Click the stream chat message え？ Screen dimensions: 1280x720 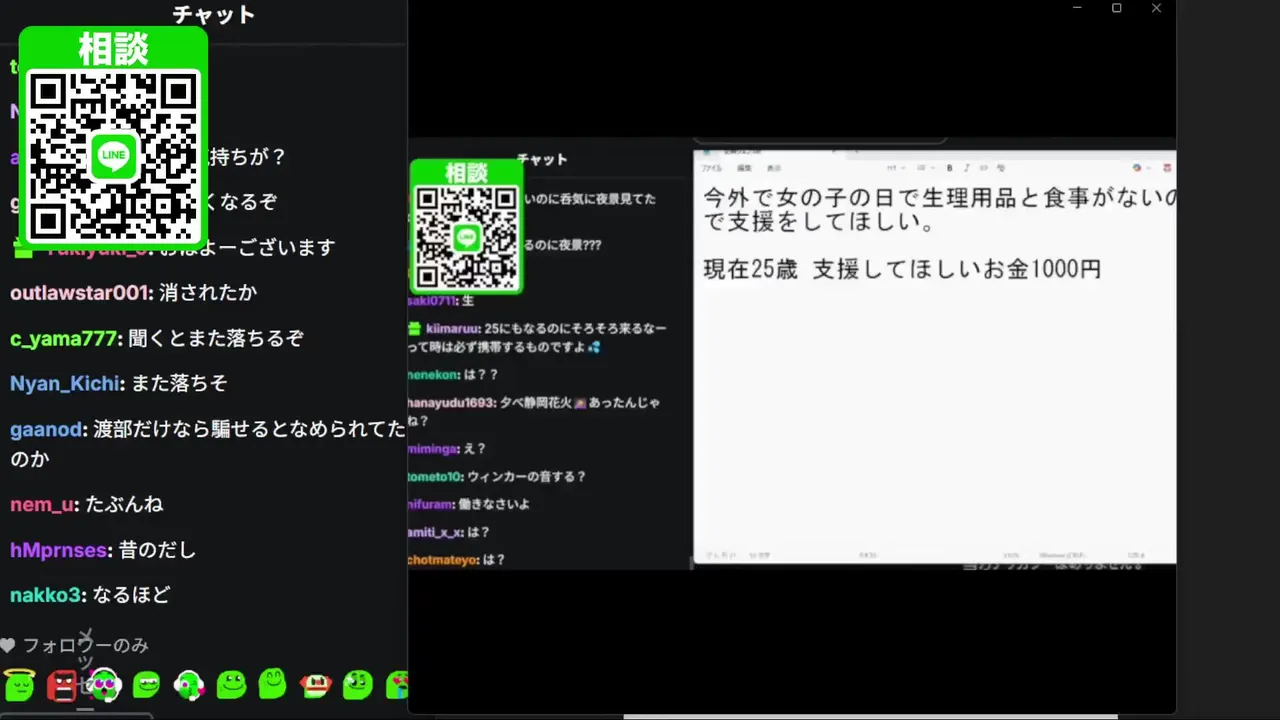click(474, 450)
